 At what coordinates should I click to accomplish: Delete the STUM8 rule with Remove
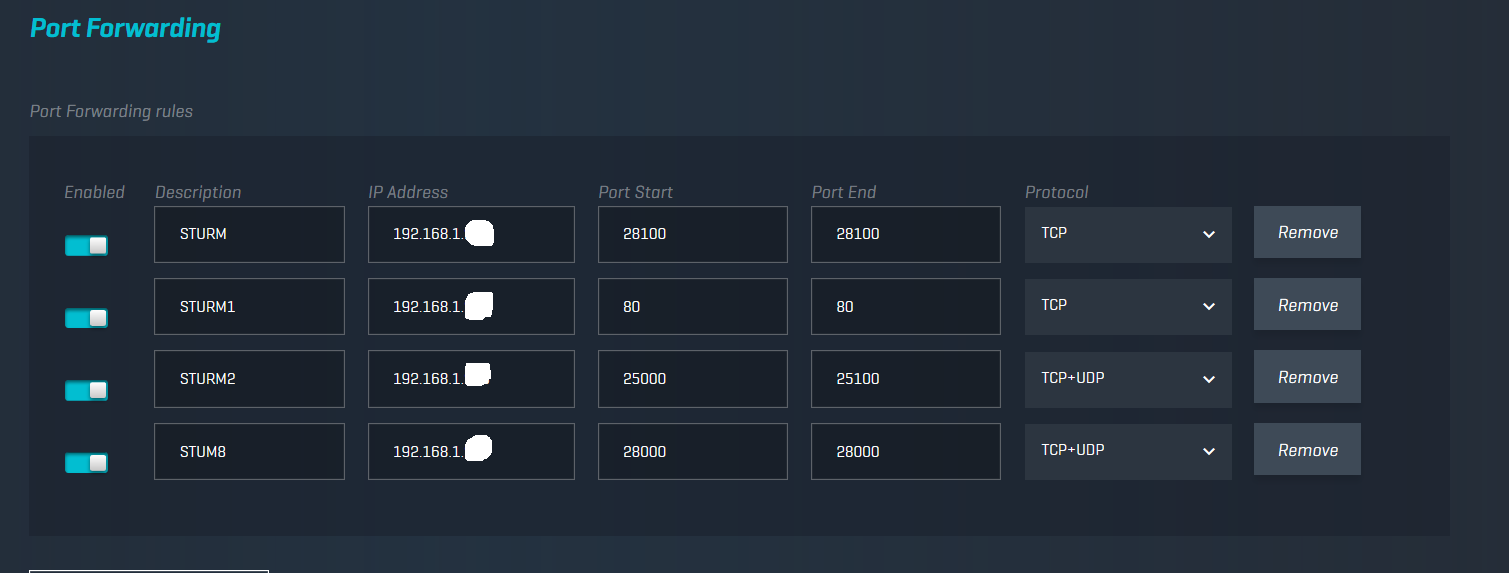(1307, 450)
